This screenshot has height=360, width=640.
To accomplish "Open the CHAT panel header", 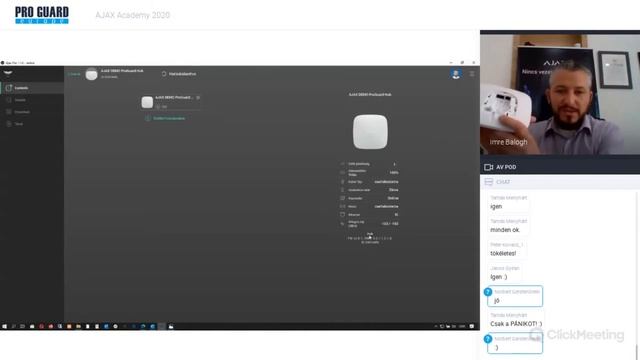I will tap(560, 182).
